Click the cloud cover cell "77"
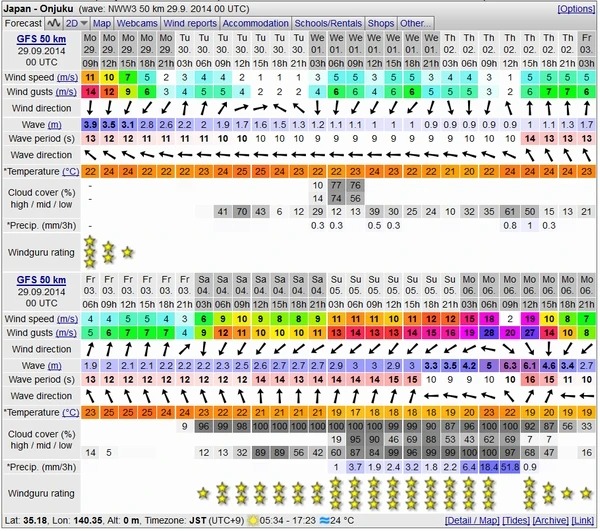The width and height of the screenshot is (600, 531). click(x=336, y=186)
